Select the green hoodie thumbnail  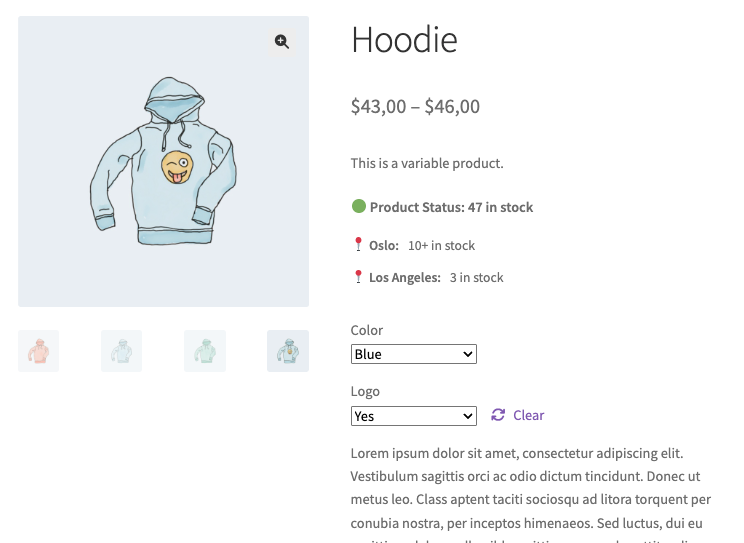pyautogui.click(x=204, y=351)
